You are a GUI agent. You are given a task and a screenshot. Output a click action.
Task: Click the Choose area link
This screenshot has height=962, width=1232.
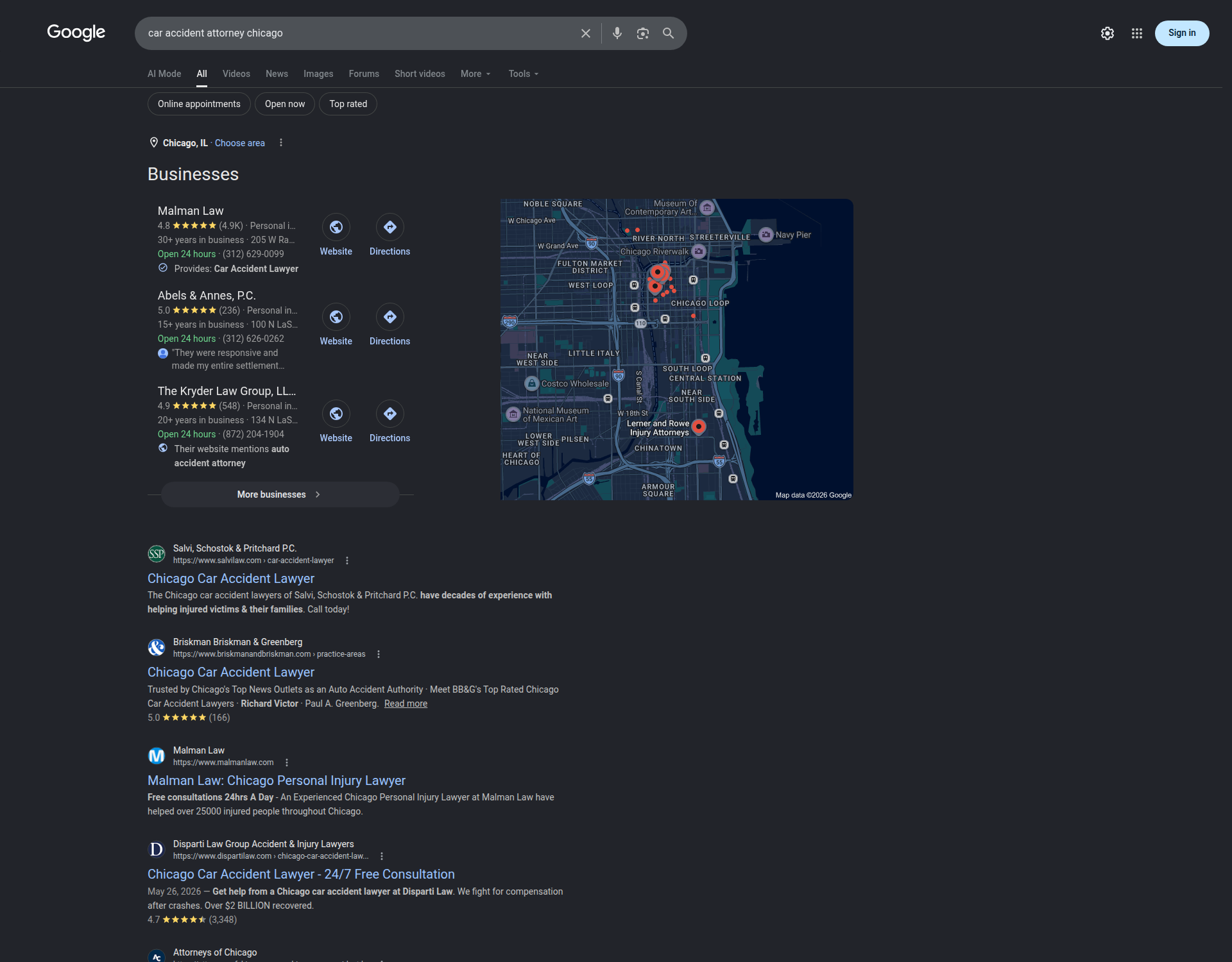[239, 143]
